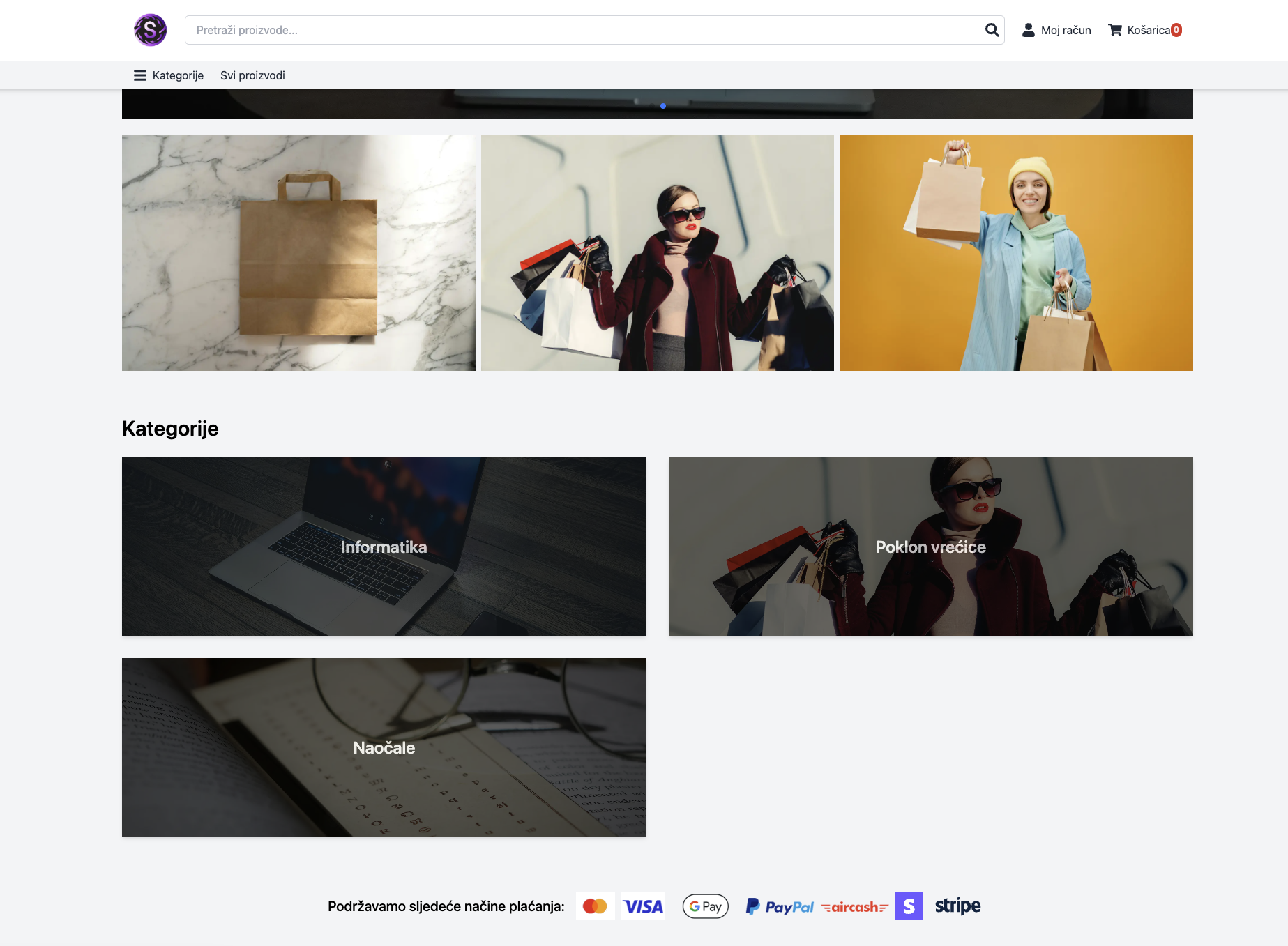Click the search magnifier icon
The width and height of the screenshot is (1288, 946).
click(992, 30)
